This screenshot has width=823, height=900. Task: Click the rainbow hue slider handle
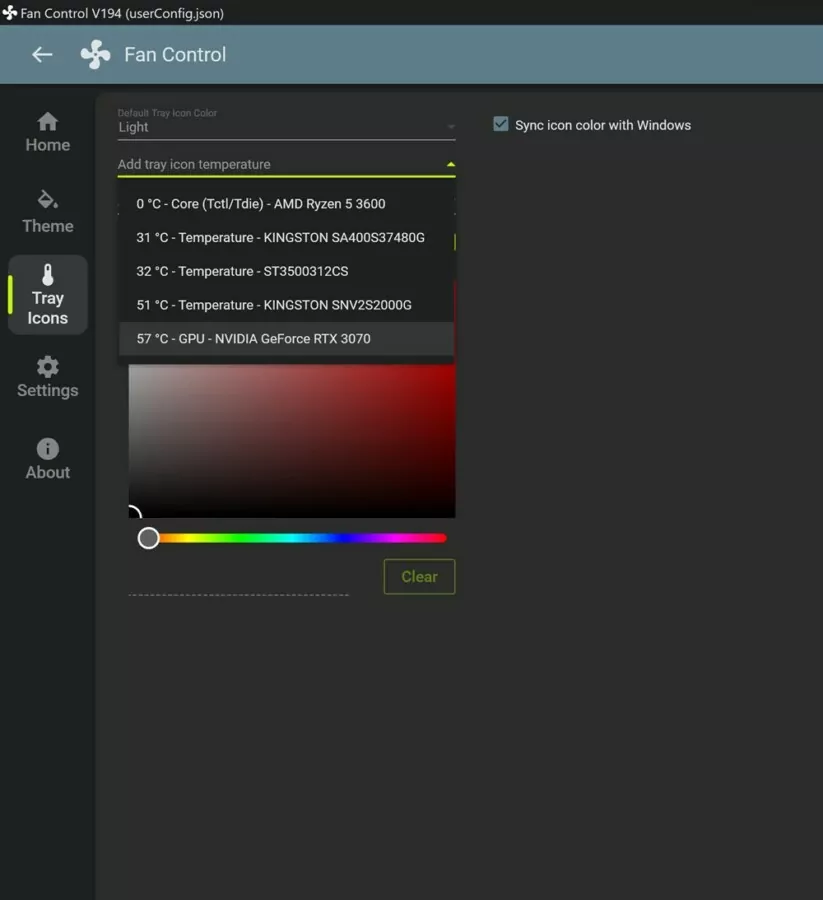point(149,538)
